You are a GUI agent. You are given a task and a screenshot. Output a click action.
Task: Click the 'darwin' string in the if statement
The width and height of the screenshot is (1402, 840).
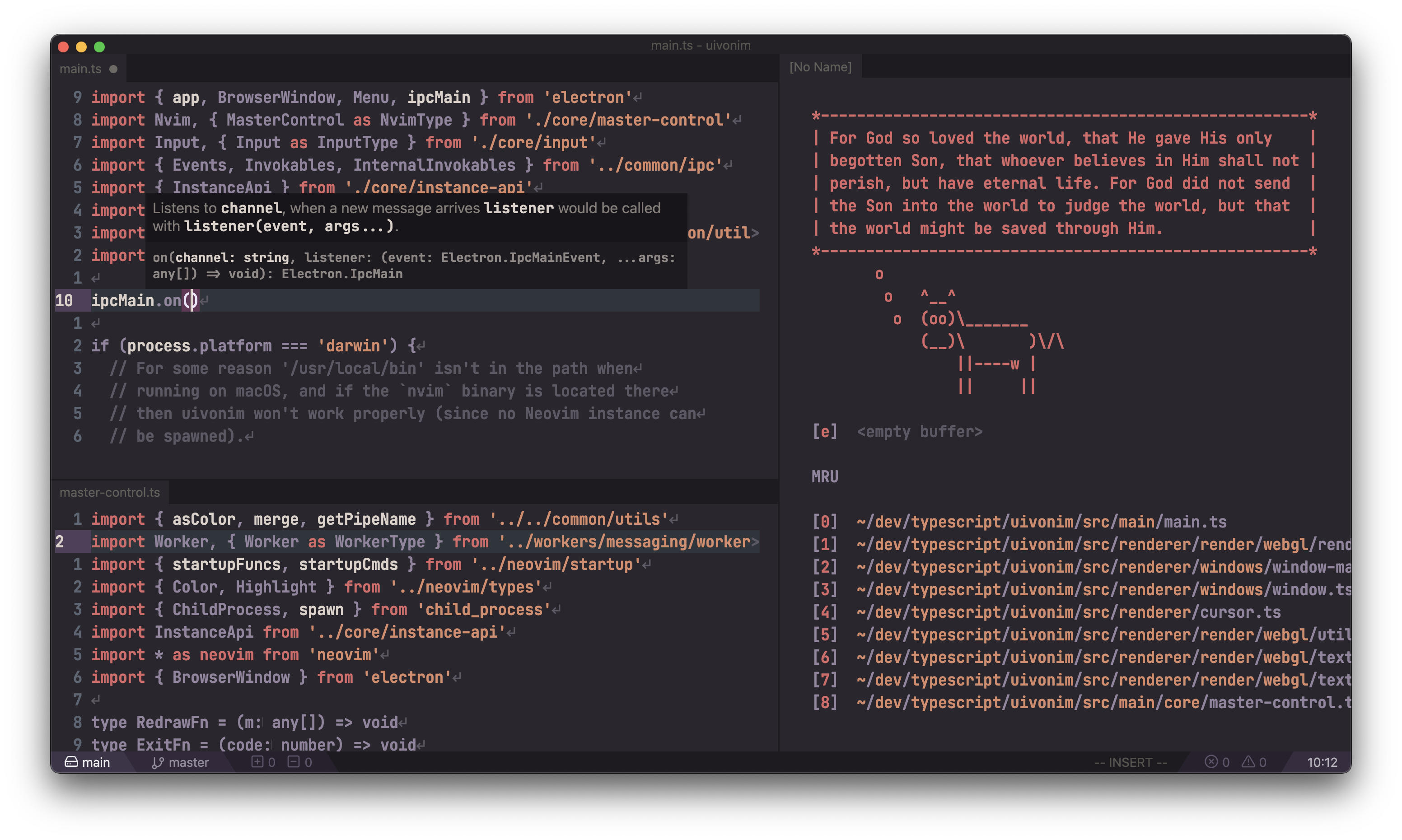353,346
